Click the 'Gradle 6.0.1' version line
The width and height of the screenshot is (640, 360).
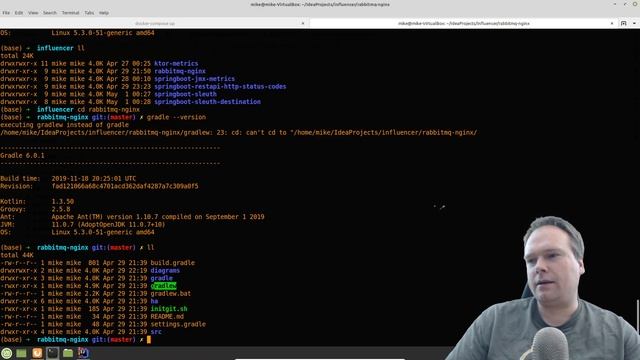coord(22,156)
